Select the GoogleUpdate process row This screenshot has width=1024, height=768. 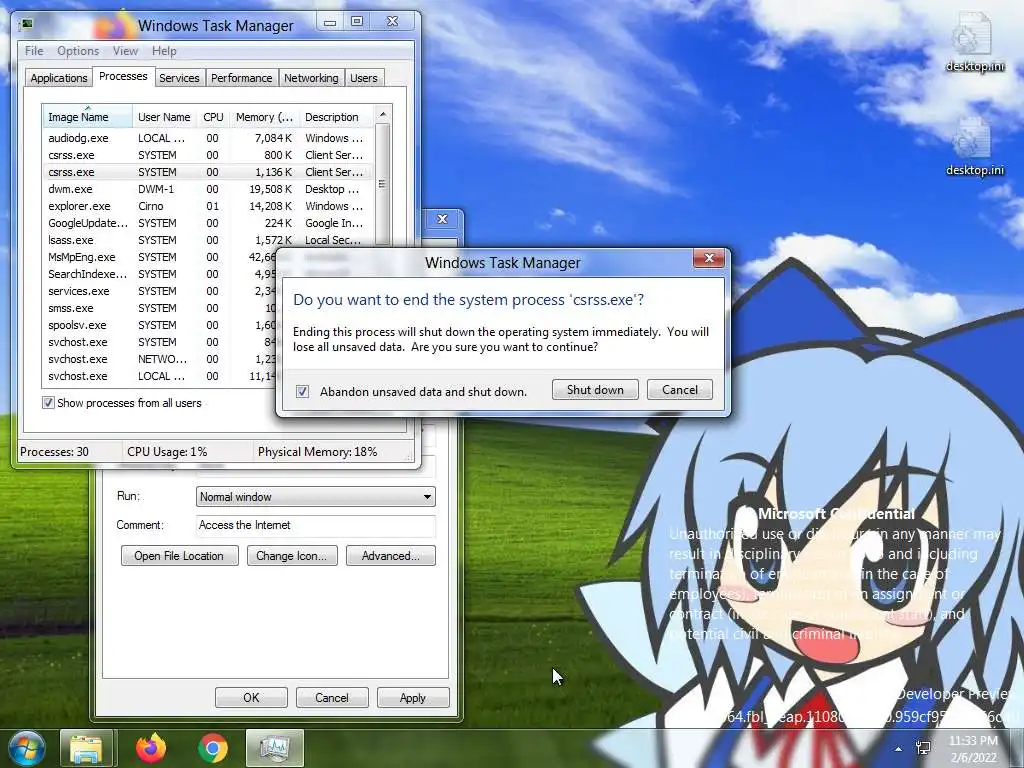208,223
